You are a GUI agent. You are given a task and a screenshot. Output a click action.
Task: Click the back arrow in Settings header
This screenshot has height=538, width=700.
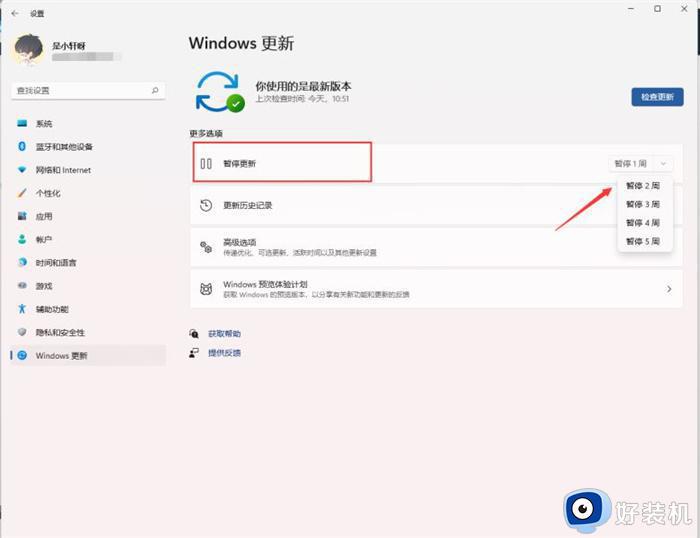[x=15, y=13]
